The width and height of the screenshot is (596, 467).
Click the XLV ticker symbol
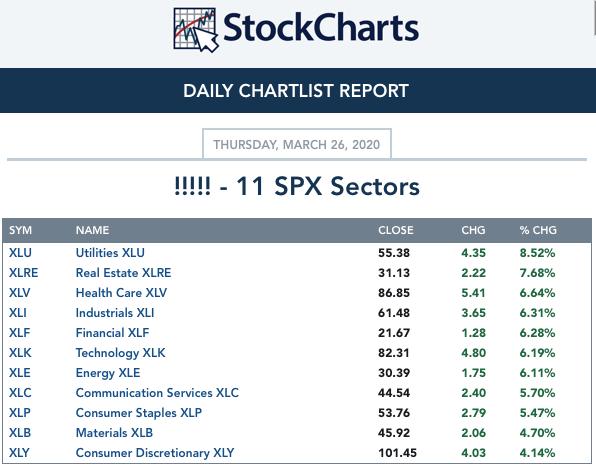19,293
